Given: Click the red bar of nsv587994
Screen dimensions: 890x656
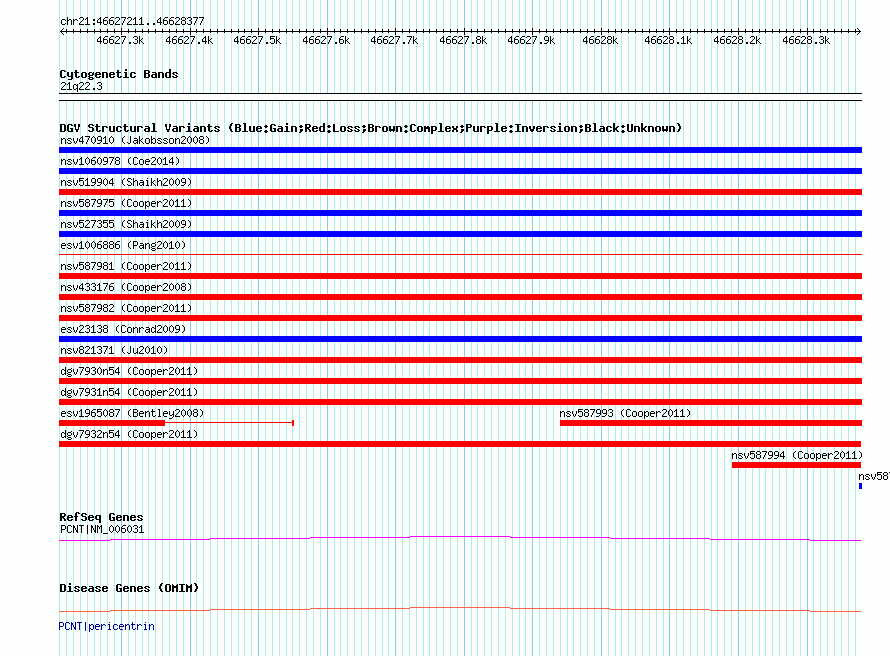Looking at the screenshot, I should tap(796, 465).
